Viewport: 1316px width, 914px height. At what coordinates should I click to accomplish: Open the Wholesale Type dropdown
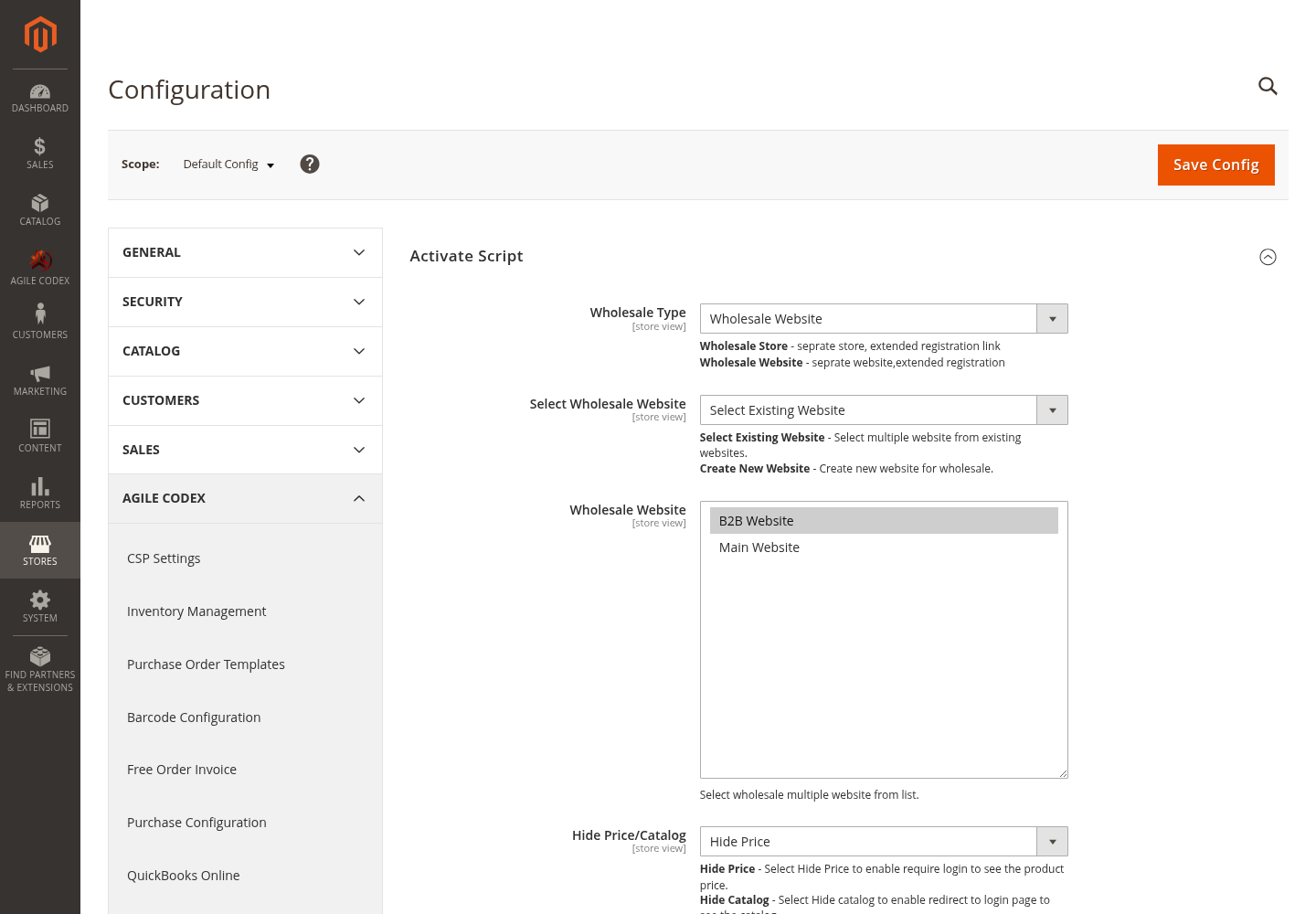(x=884, y=319)
